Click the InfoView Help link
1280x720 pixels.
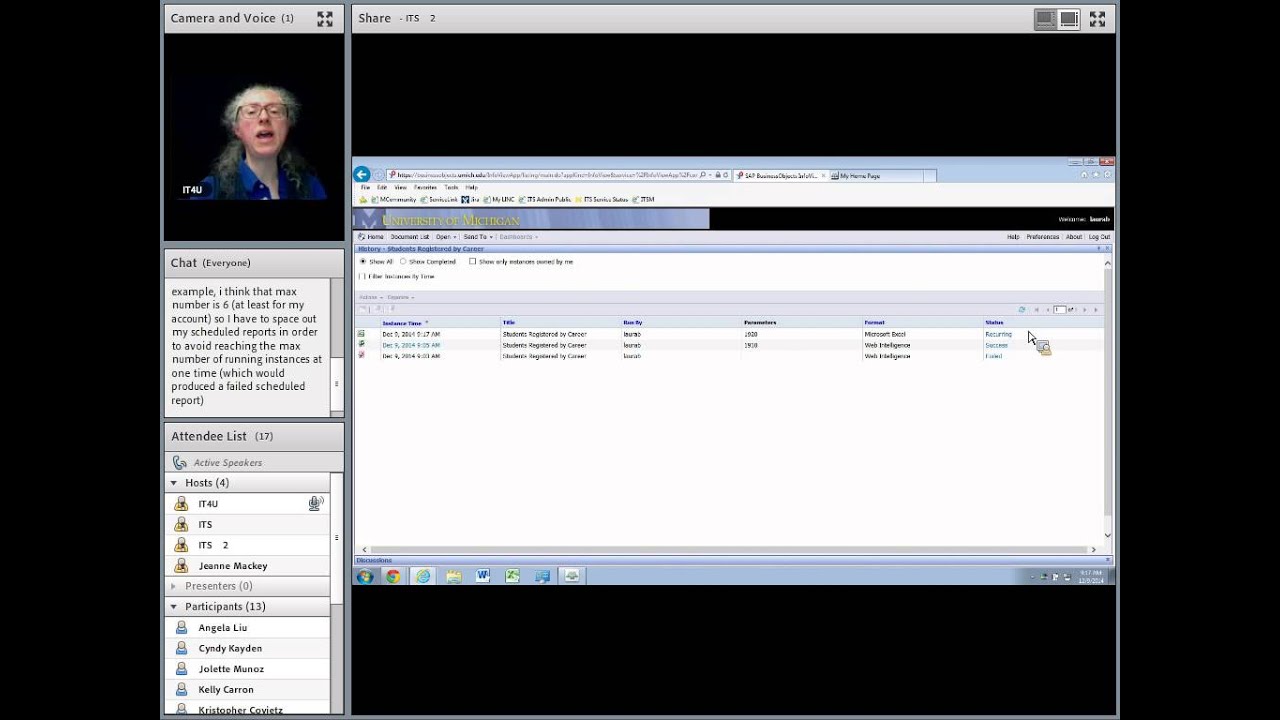[x=1013, y=237]
